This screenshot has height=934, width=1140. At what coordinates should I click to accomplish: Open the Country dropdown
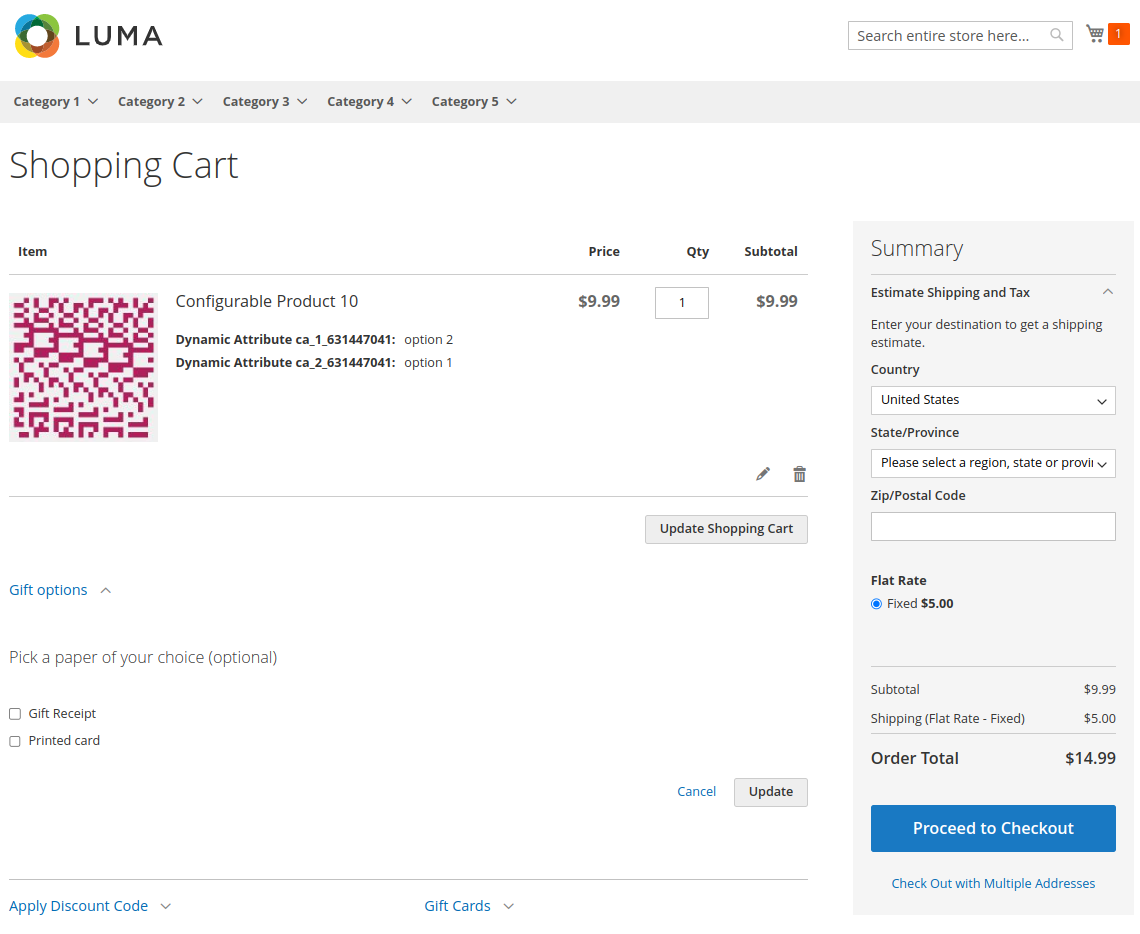[992, 400]
